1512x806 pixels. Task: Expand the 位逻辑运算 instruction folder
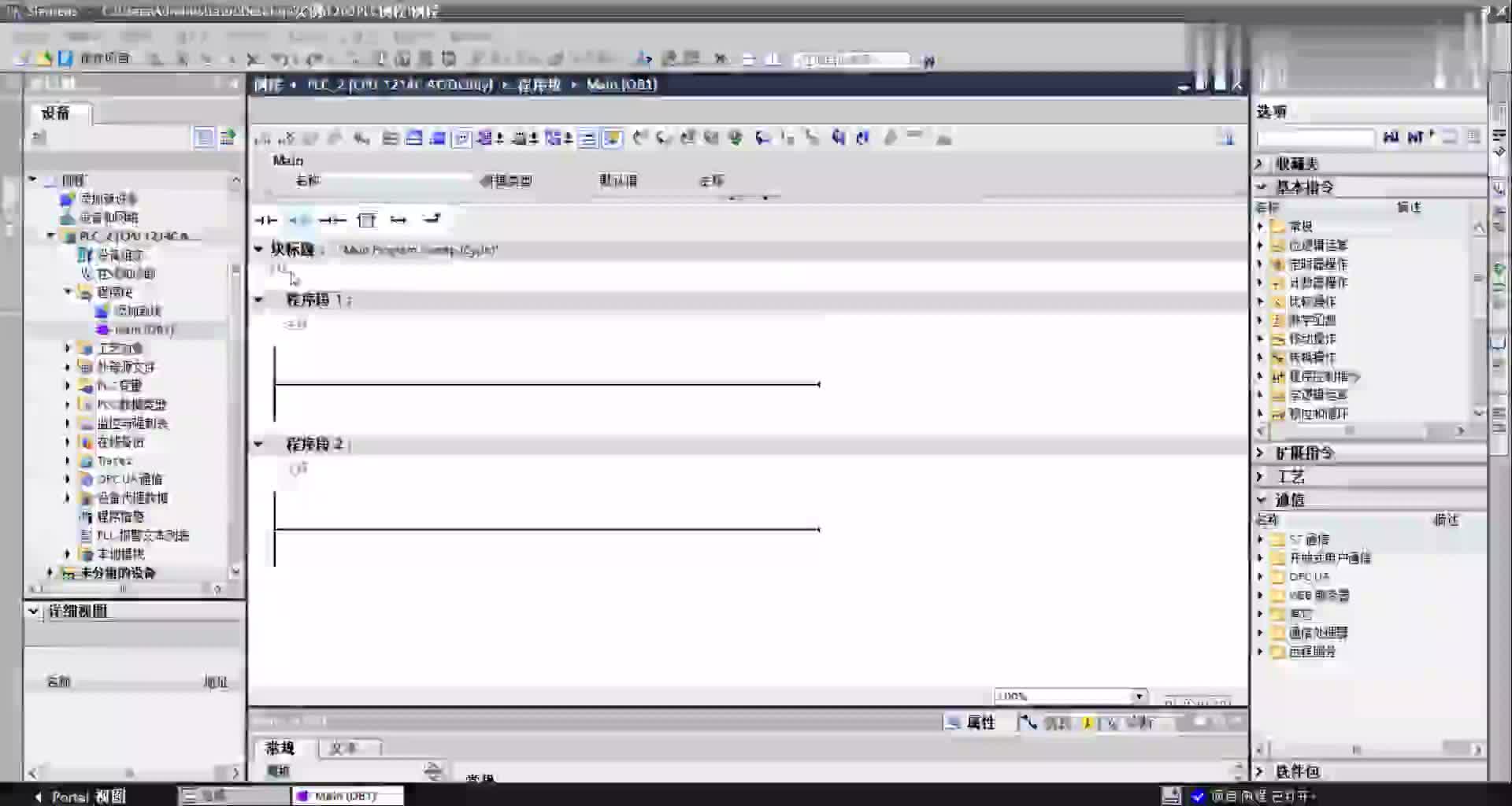1261,245
